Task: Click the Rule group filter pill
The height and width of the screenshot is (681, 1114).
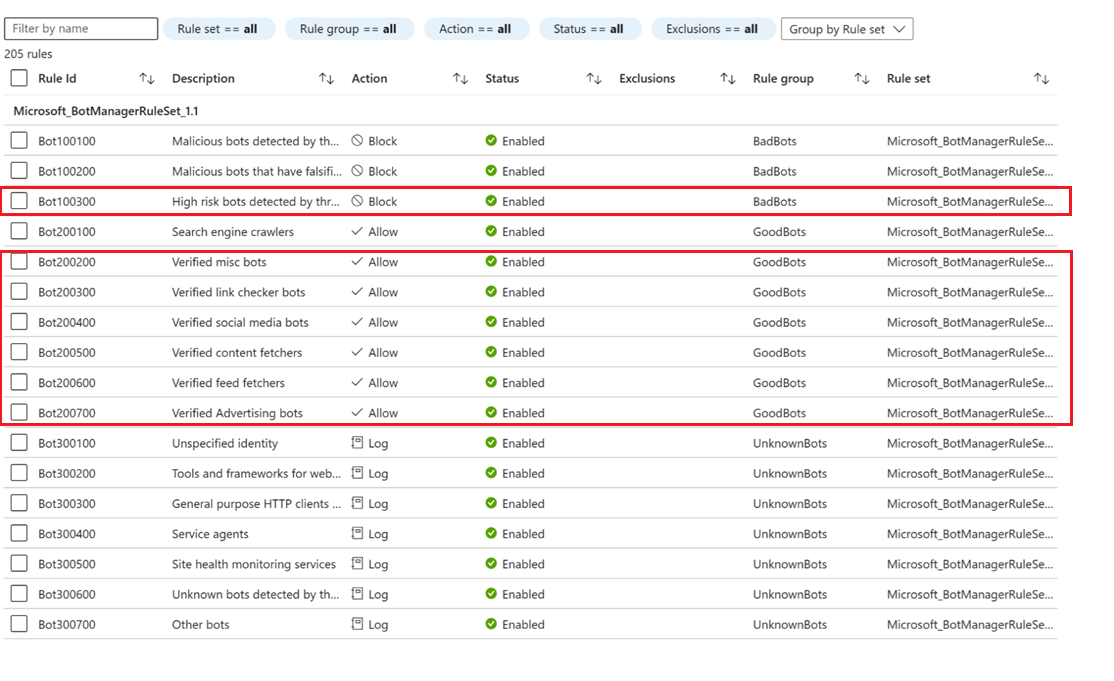Action: pyautogui.click(x=349, y=29)
